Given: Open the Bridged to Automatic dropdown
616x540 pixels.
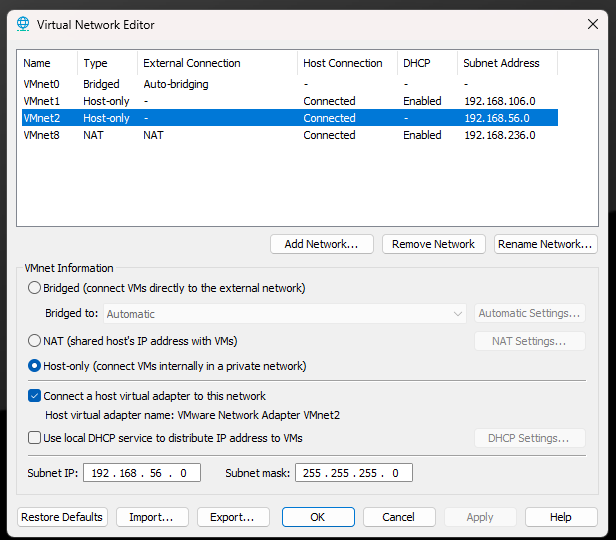Looking at the screenshot, I should coord(285,314).
